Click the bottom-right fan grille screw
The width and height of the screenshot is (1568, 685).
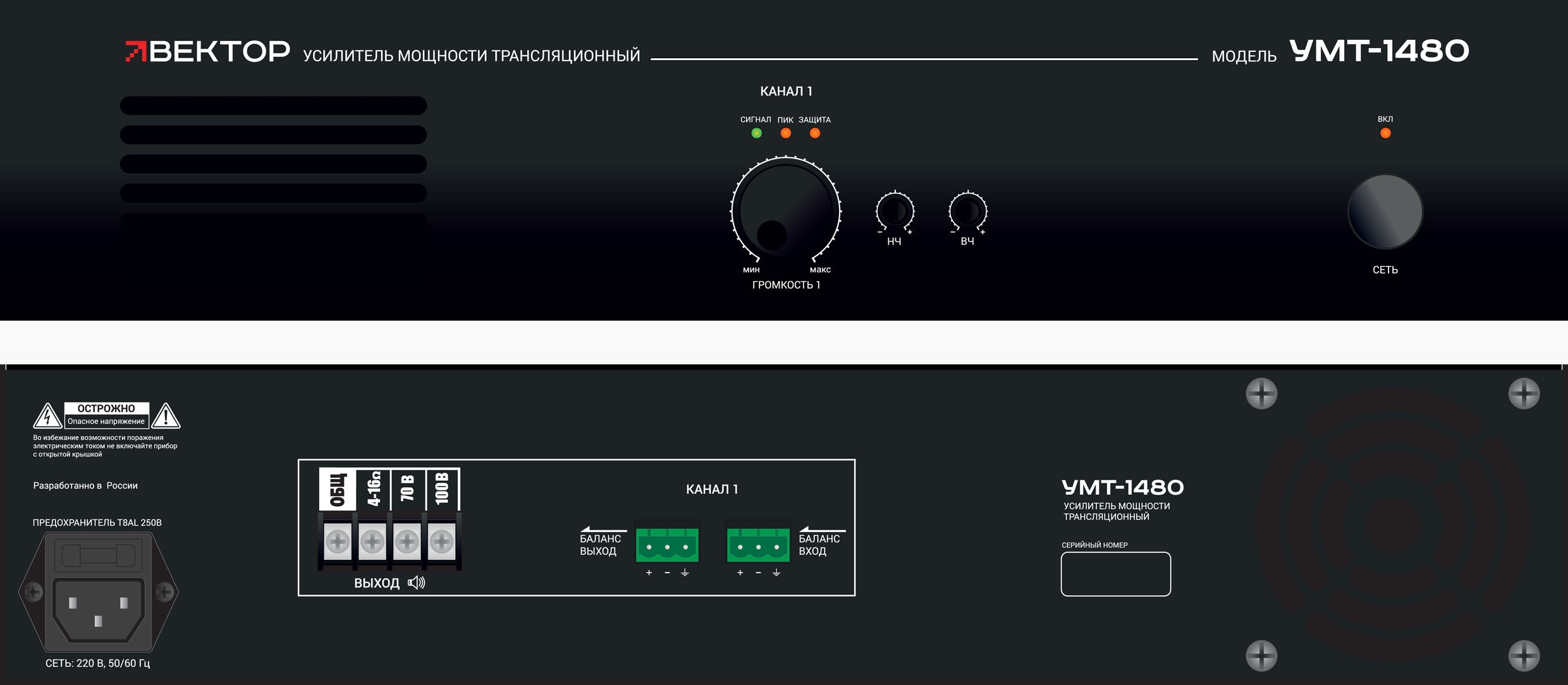[1524, 656]
